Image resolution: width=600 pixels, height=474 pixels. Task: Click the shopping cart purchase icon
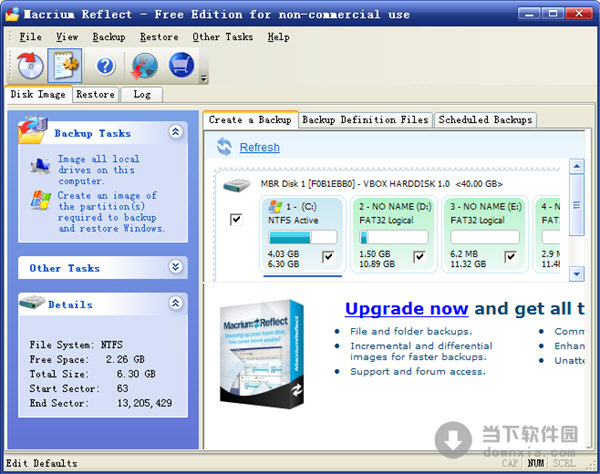tap(181, 65)
